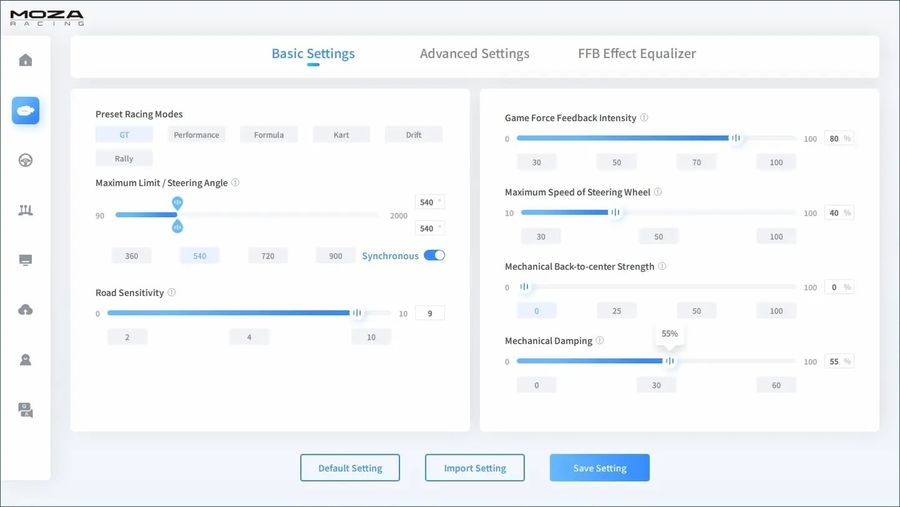Open FFB Effect Equalizer tab
900x507 pixels.
(x=637, y=53)
